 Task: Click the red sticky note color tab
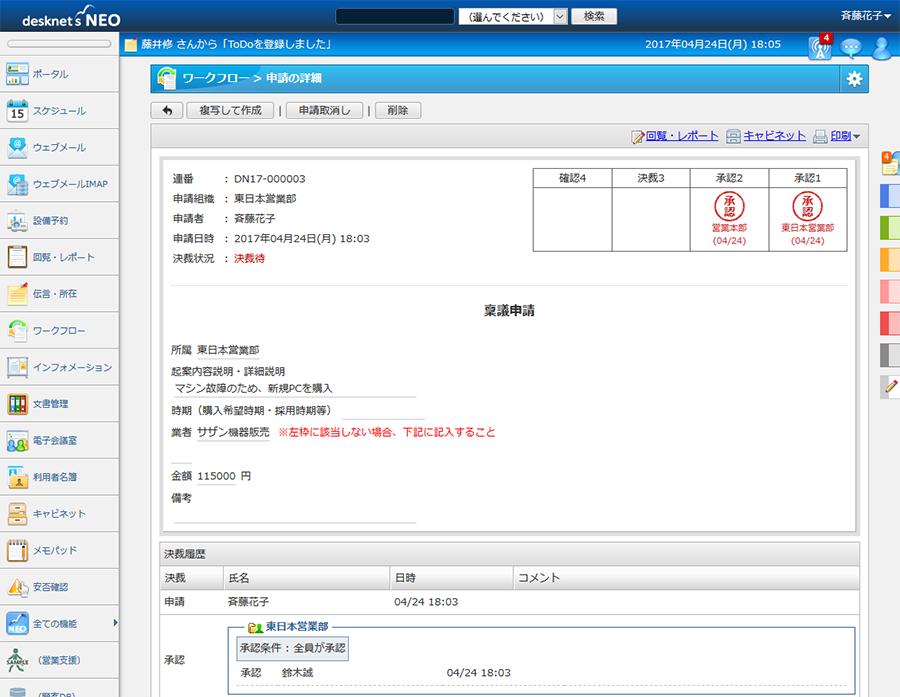(889, 323)
